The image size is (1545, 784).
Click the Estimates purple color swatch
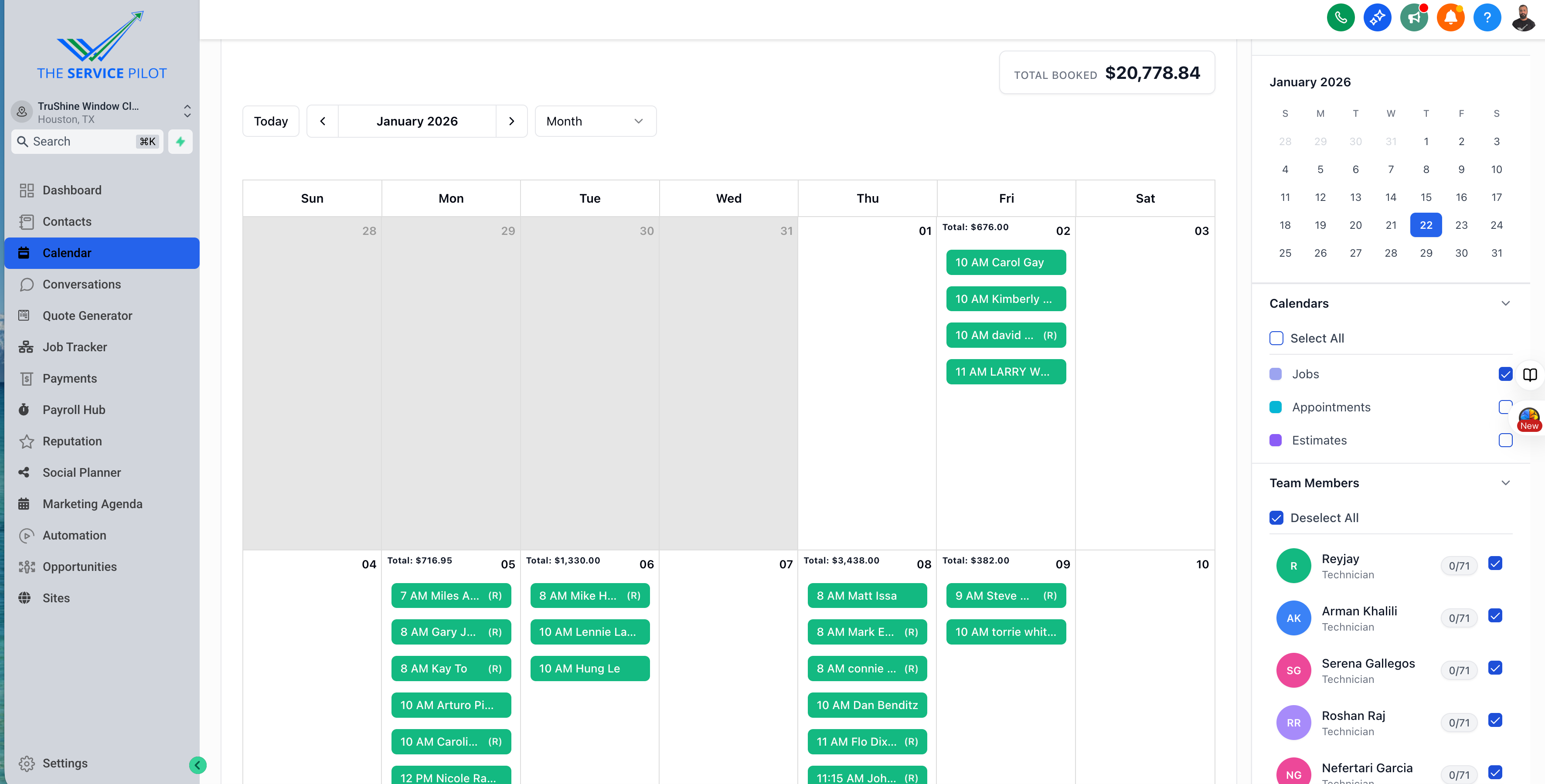1276,441
